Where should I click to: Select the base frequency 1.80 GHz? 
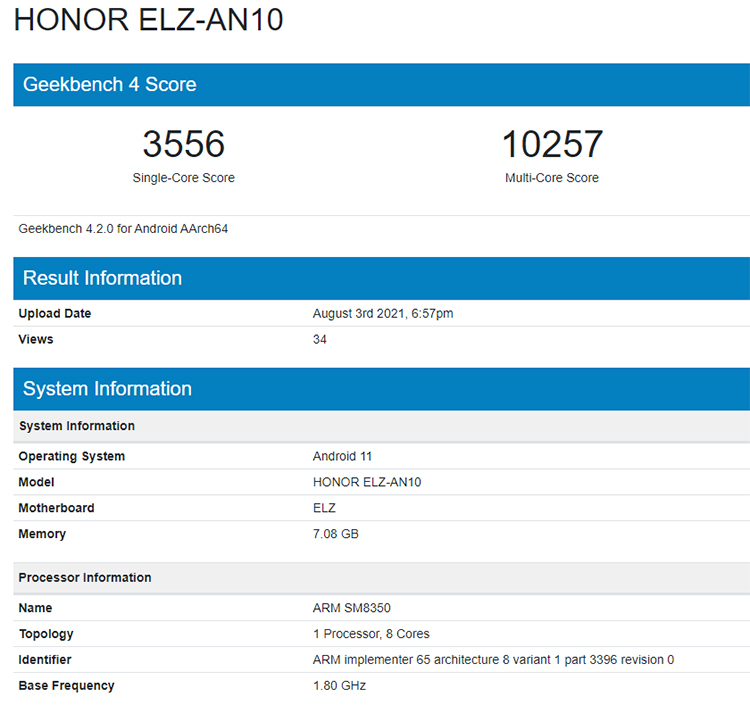click(339, 685)
